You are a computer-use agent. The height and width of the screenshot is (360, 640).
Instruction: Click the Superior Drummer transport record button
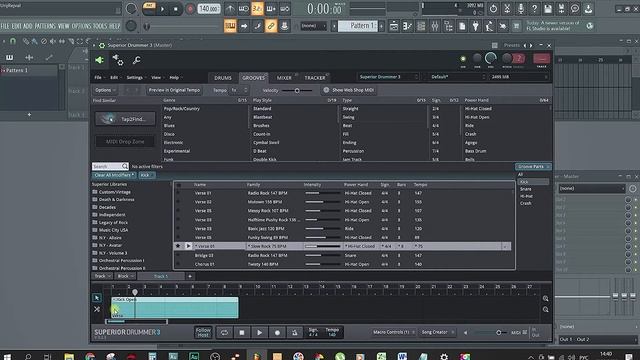(x=277, y=333)
